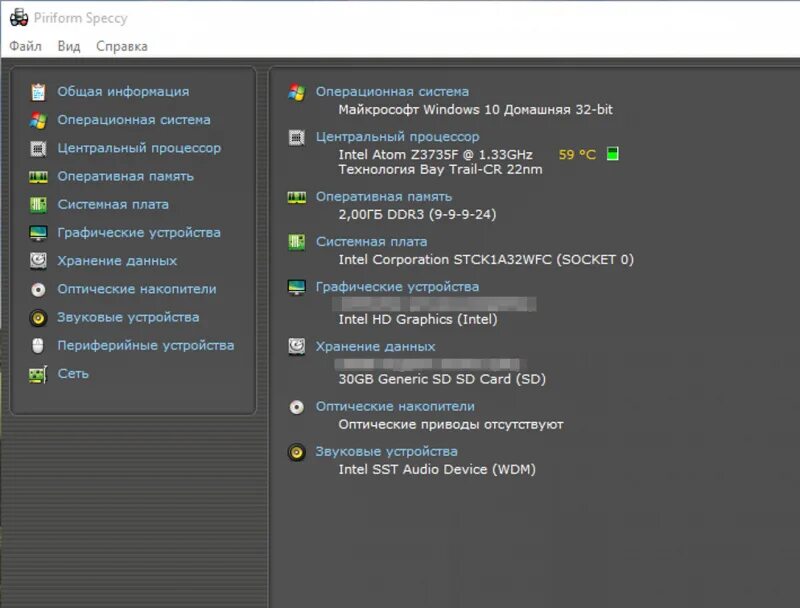Click the Технология Bay Trail-CR 22nm text
Viewport: 800px width, 608px height.
pyautogui.click(x=440, y=169)
